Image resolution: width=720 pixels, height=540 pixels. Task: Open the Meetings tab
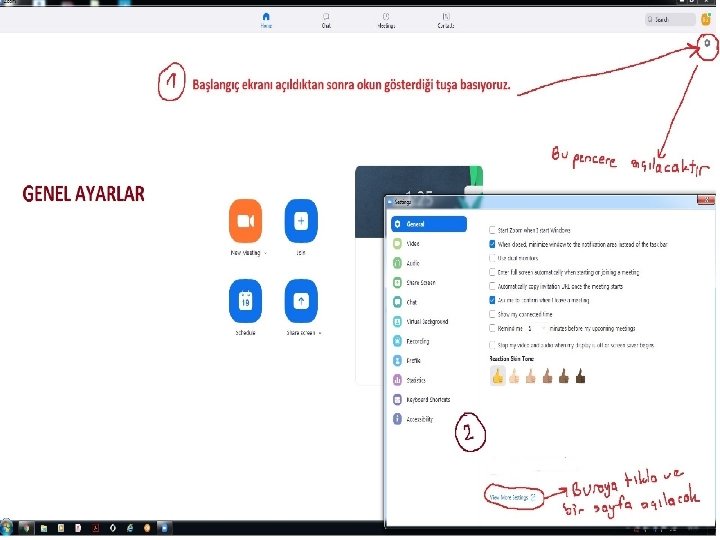(386, 20)
